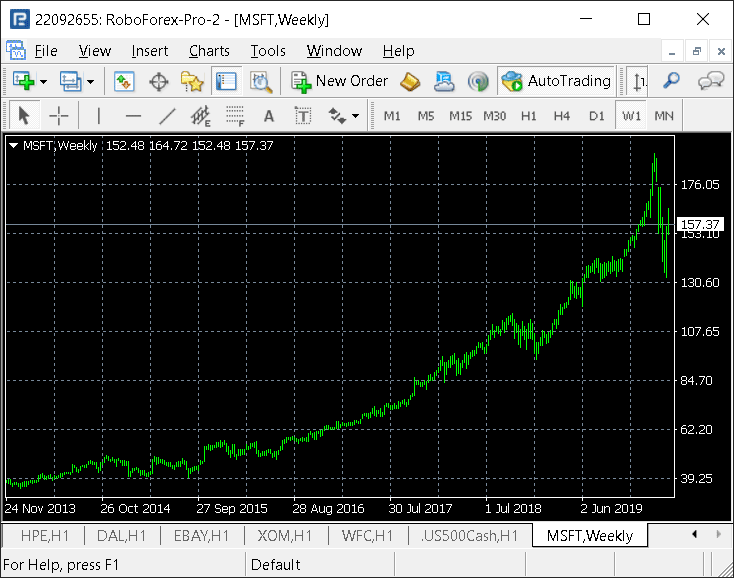734x578 pixels.
Task: Open the arrows objects dropdown arrow
Action: 356,116
